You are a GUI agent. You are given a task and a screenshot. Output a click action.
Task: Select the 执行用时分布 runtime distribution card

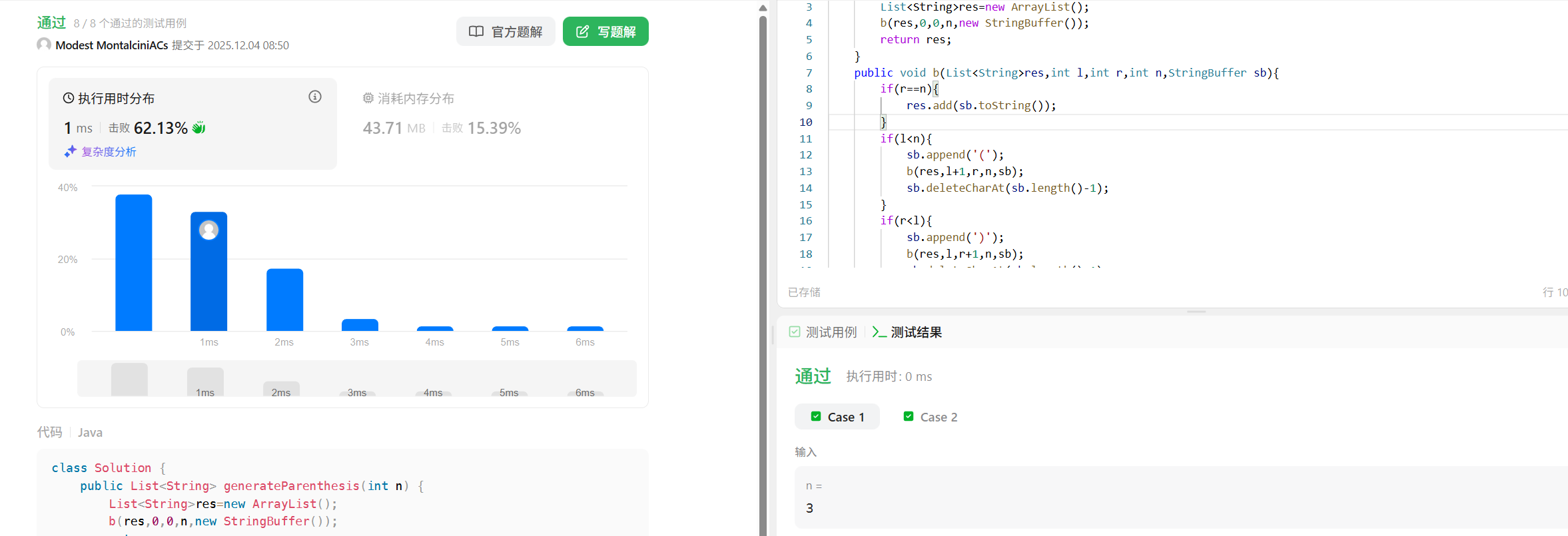pyautogui.click(x=193, y=124)
